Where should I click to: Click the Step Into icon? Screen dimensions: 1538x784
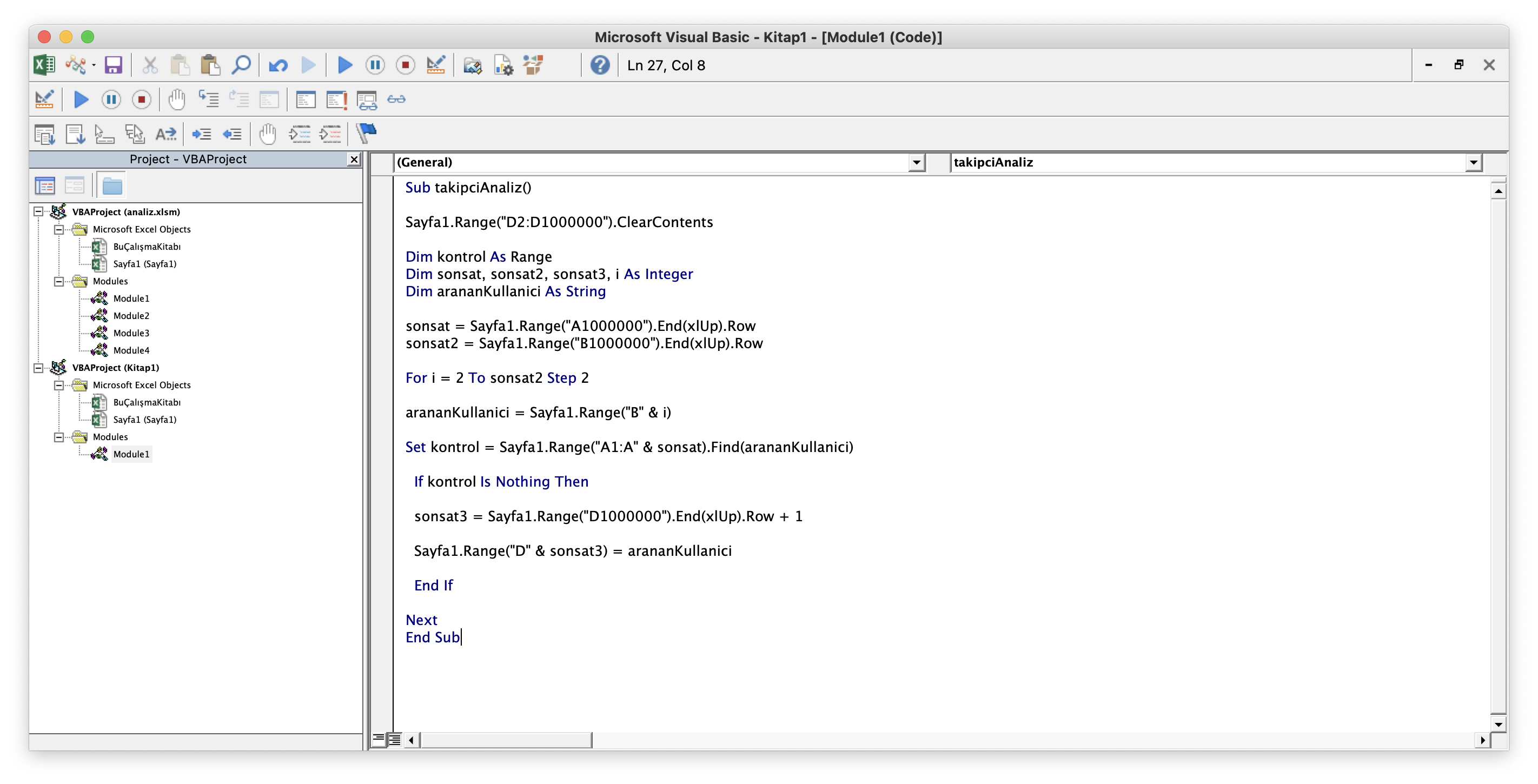point(208,99)
